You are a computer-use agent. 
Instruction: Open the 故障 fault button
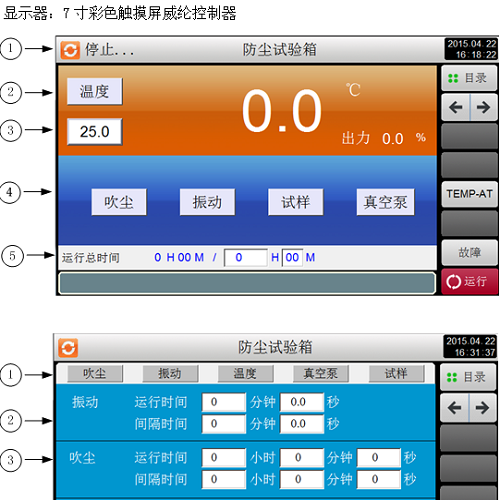click(469, 252)
